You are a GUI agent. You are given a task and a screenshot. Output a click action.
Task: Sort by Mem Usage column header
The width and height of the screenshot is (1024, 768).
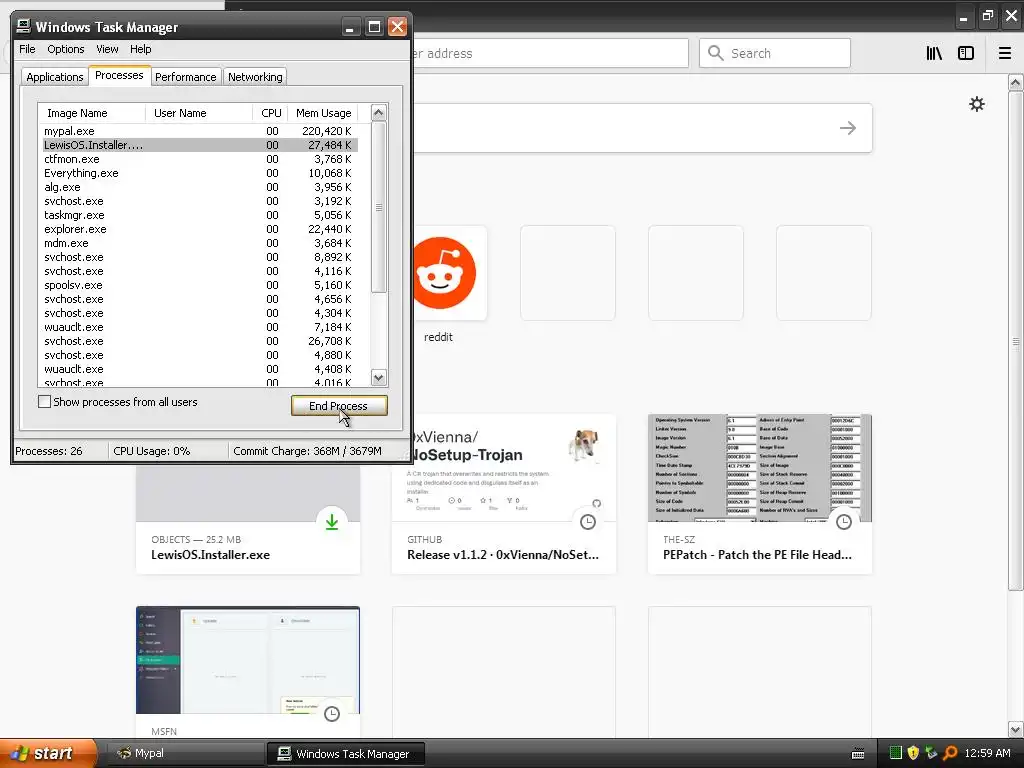pyautogui.click(x=323, y=113)
